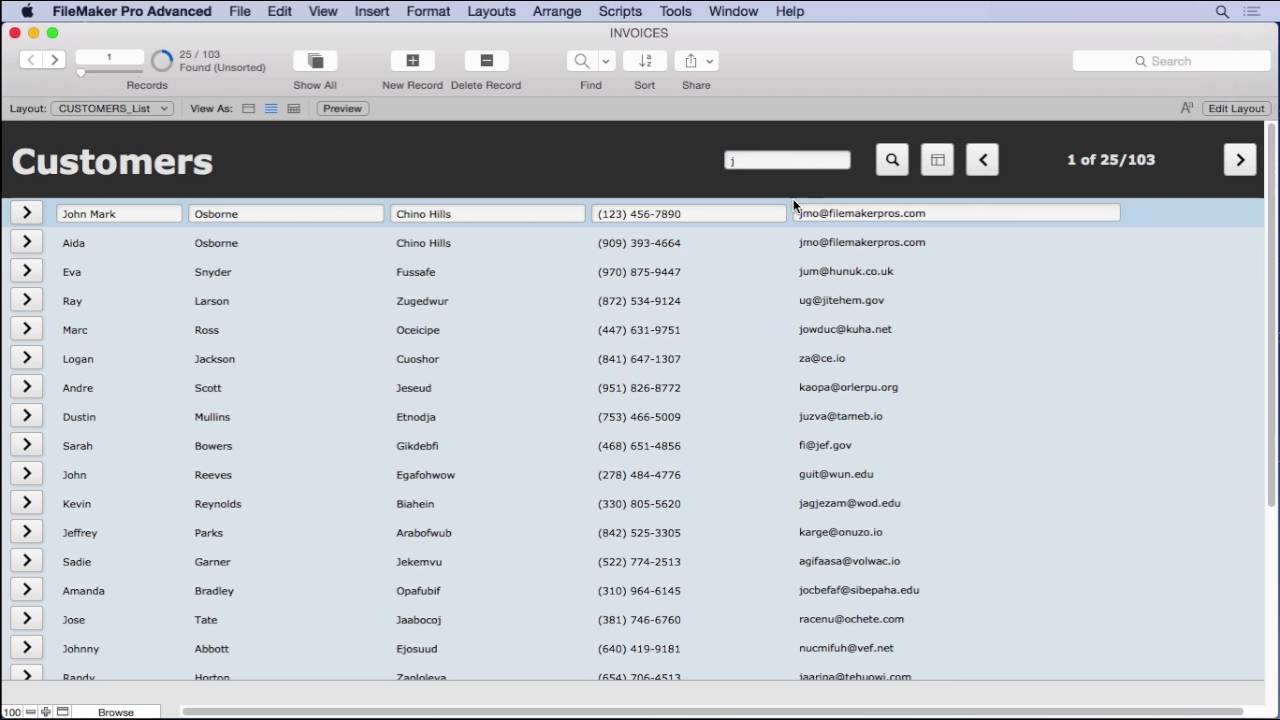Image resolution: width=1280 pixels, height=720 pixels.
Task: Open the Share dropdown arrow
Action: pyautogui.click(x=710, y=61)
